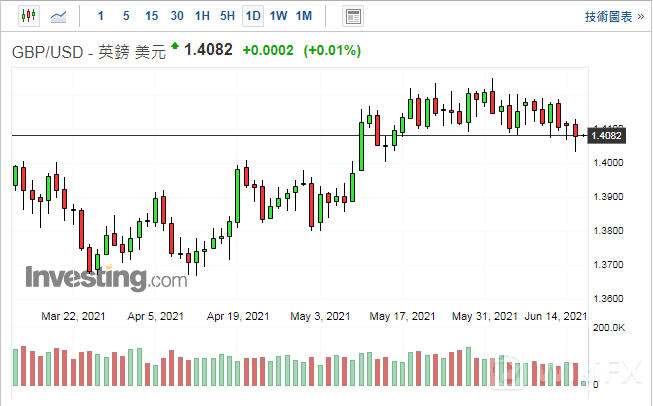653x406 pixels.
Task: Choose the 1W weekly timeframe
Action: click(279, 16)
